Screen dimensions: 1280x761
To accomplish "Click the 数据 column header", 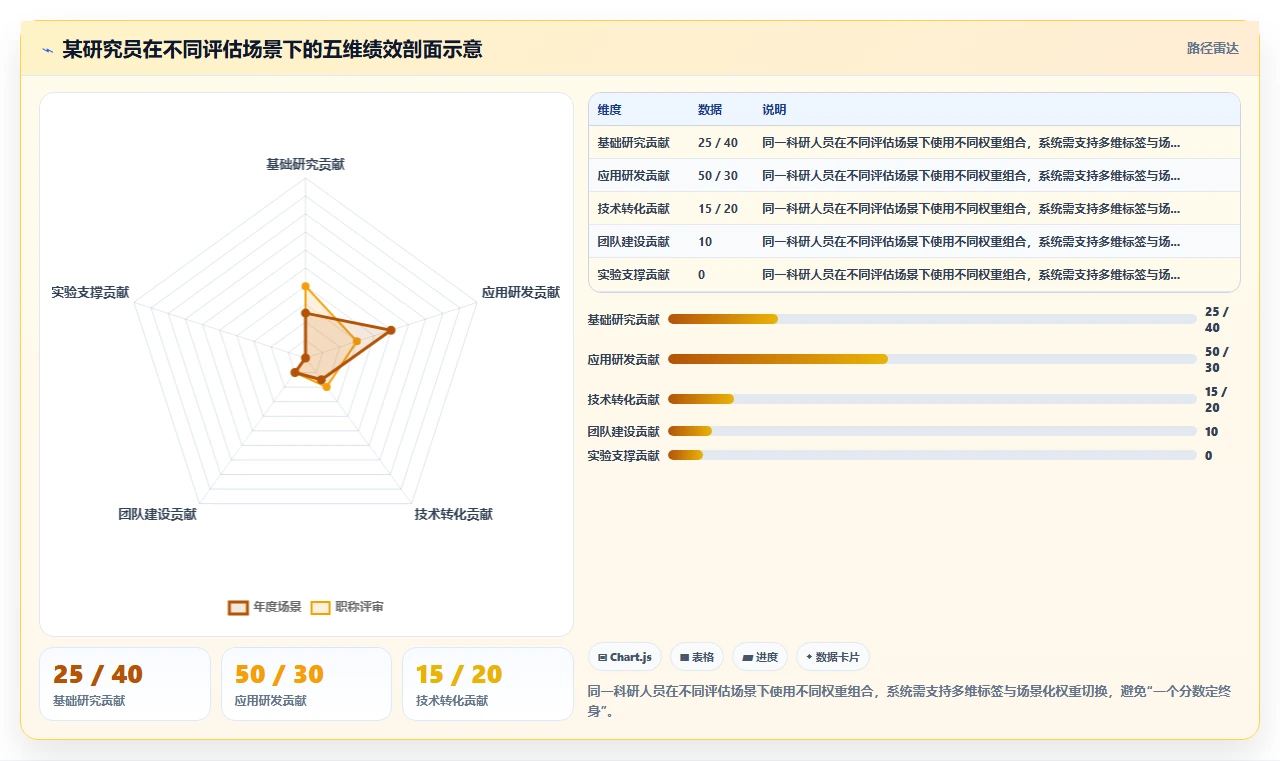I will coord(710,109).
